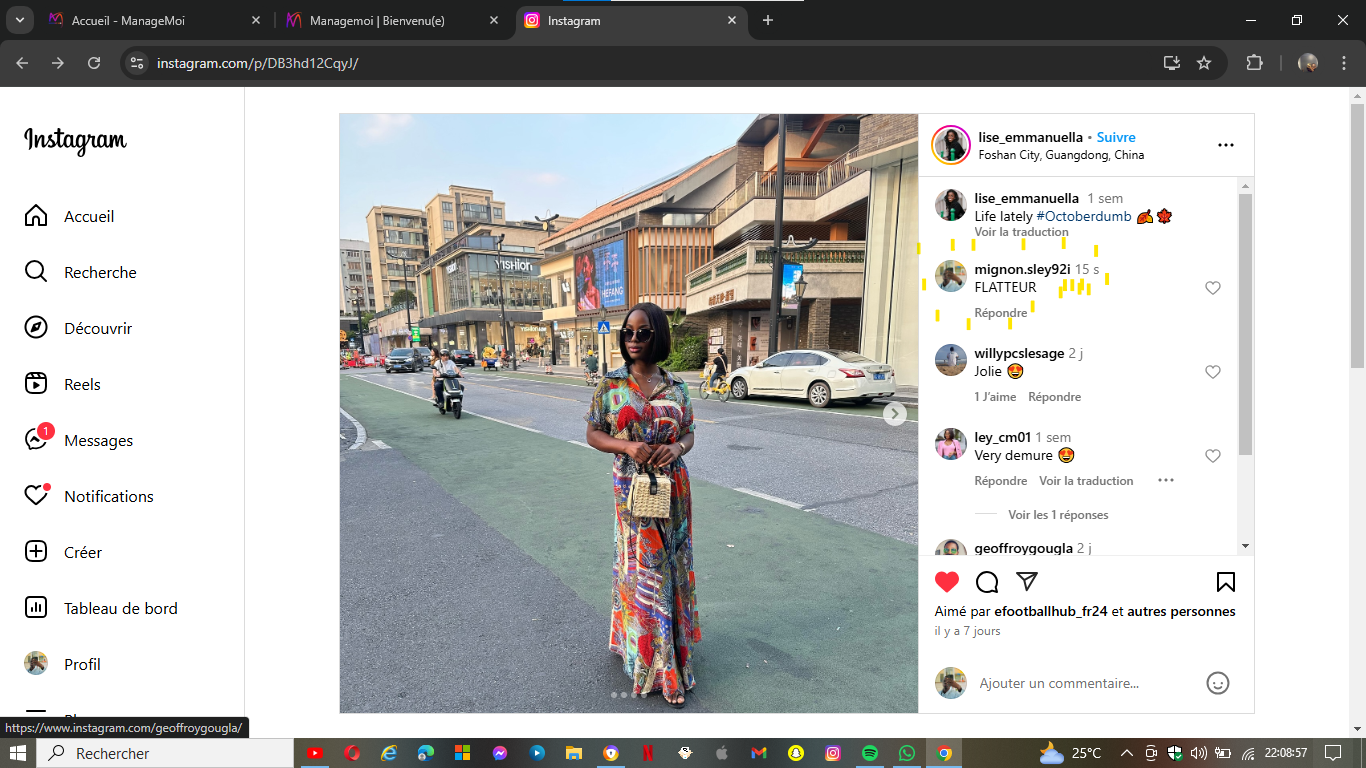Click Suivre to follow lise_emmanuella
This screenshot has height=768, width=1366.
coord(1116,137)
